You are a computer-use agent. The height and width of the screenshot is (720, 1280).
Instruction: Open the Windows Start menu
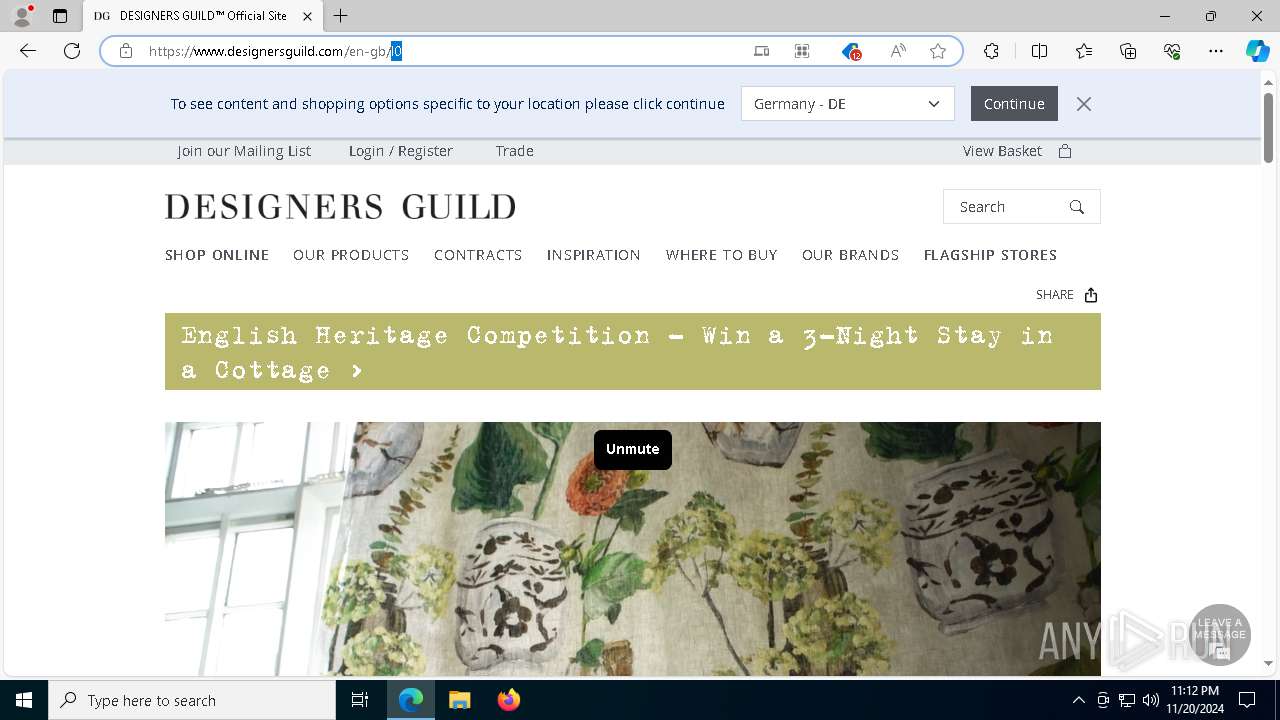pos(24,700)
